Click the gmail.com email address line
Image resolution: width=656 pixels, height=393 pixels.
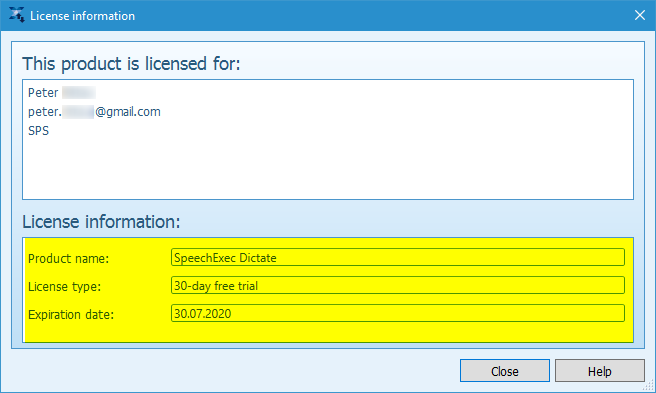pos(94,112)
